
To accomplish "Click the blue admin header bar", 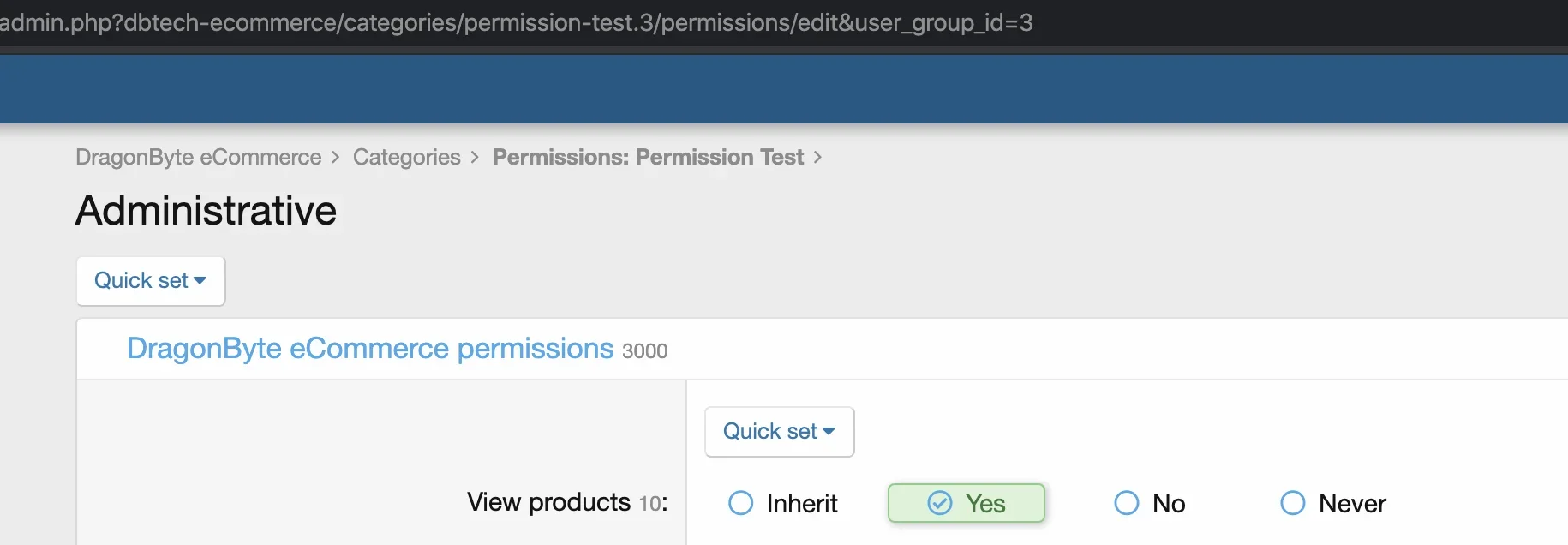I will [x=784, y=89].
